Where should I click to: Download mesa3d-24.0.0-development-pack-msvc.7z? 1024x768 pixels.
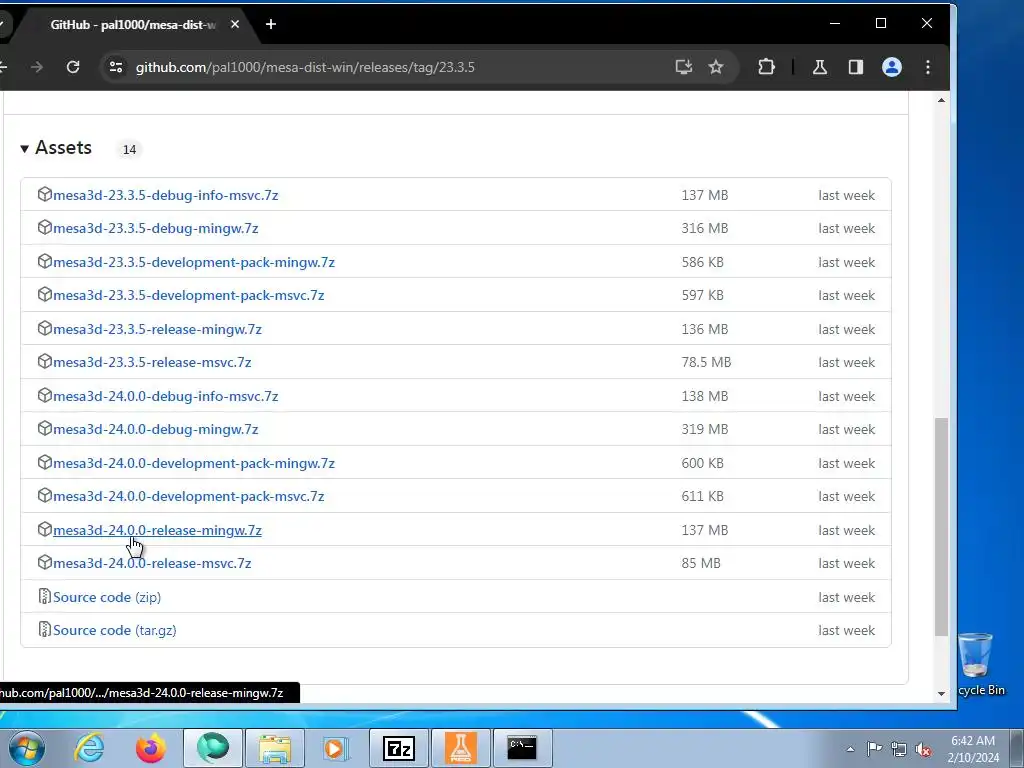[x=188, y=496]
